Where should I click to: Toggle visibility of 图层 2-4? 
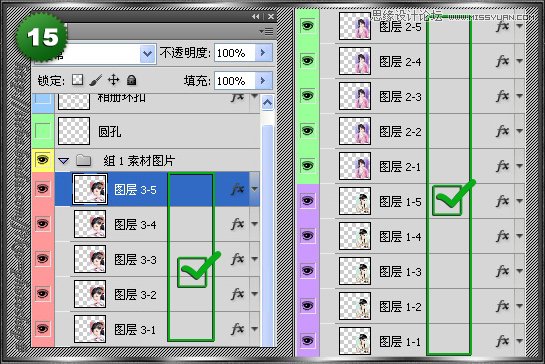coord(307,61)
